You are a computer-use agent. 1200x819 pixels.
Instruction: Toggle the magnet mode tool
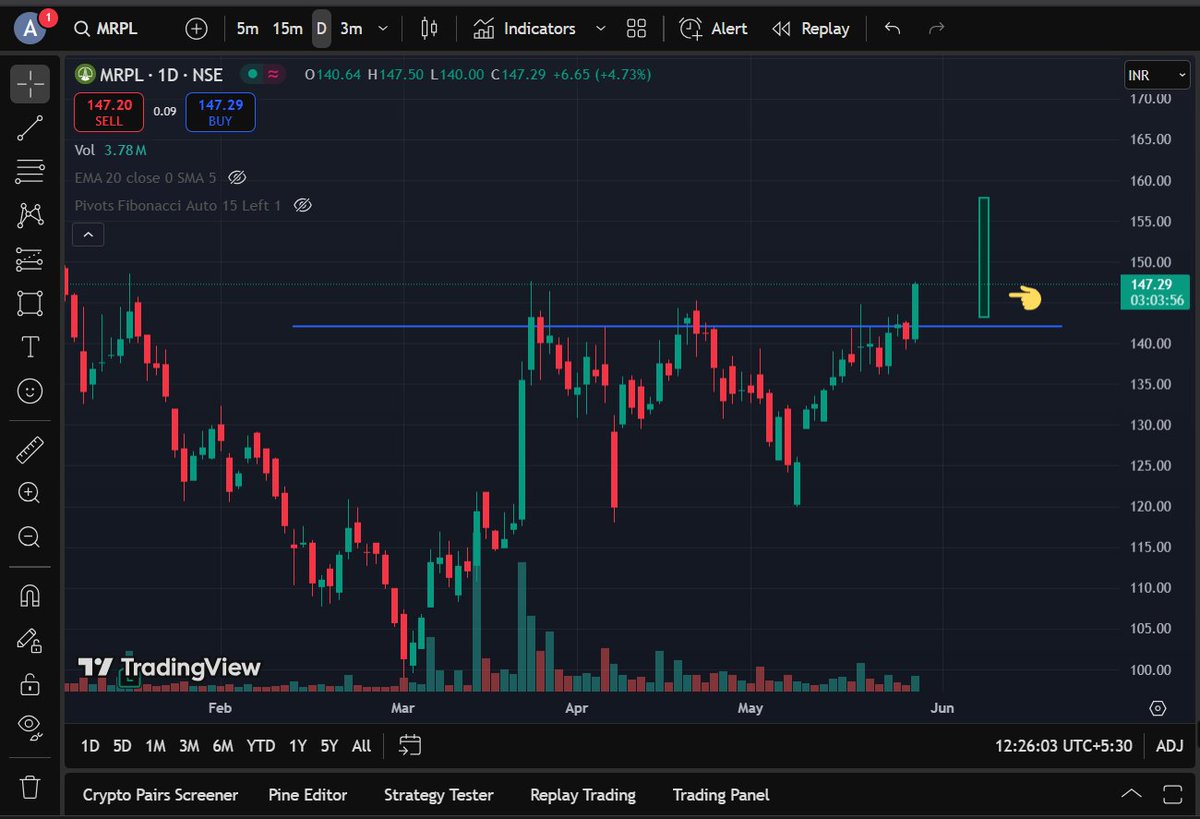click(x=30, y=596)
